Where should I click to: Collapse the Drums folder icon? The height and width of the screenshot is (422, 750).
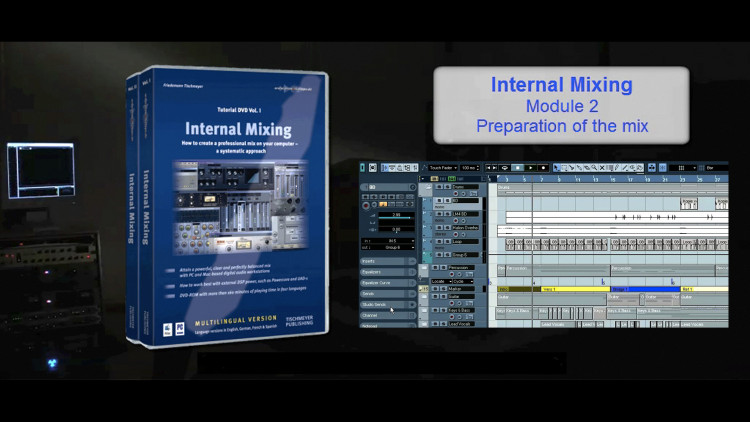(x=428, y=187)
